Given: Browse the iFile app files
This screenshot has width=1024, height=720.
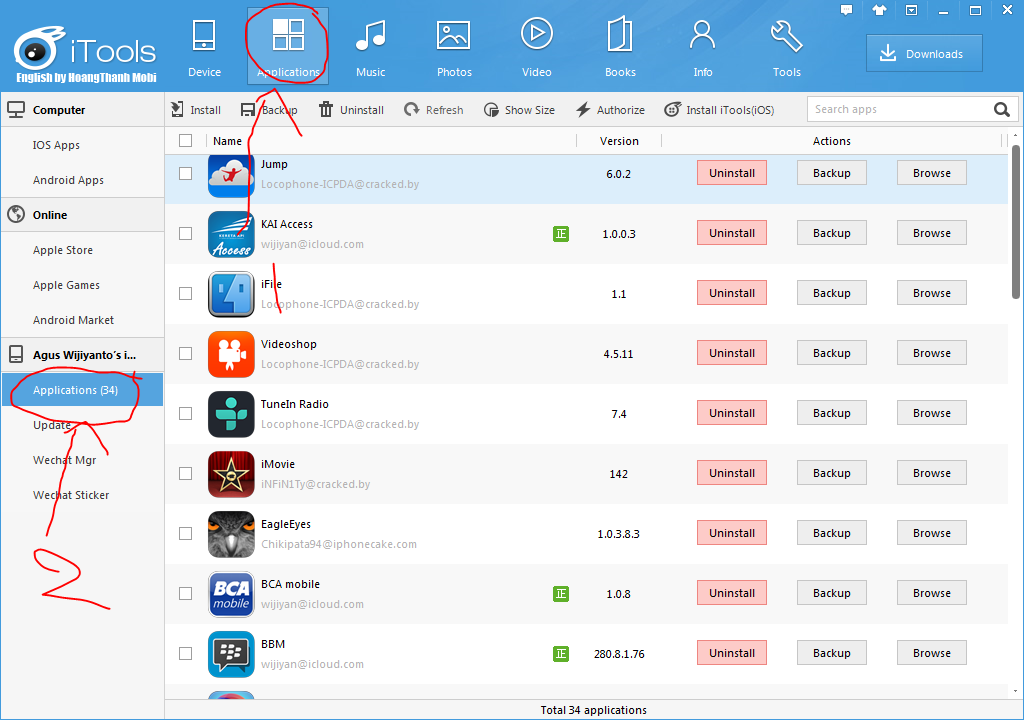Looking at the screenshot, I should point(931,293).
